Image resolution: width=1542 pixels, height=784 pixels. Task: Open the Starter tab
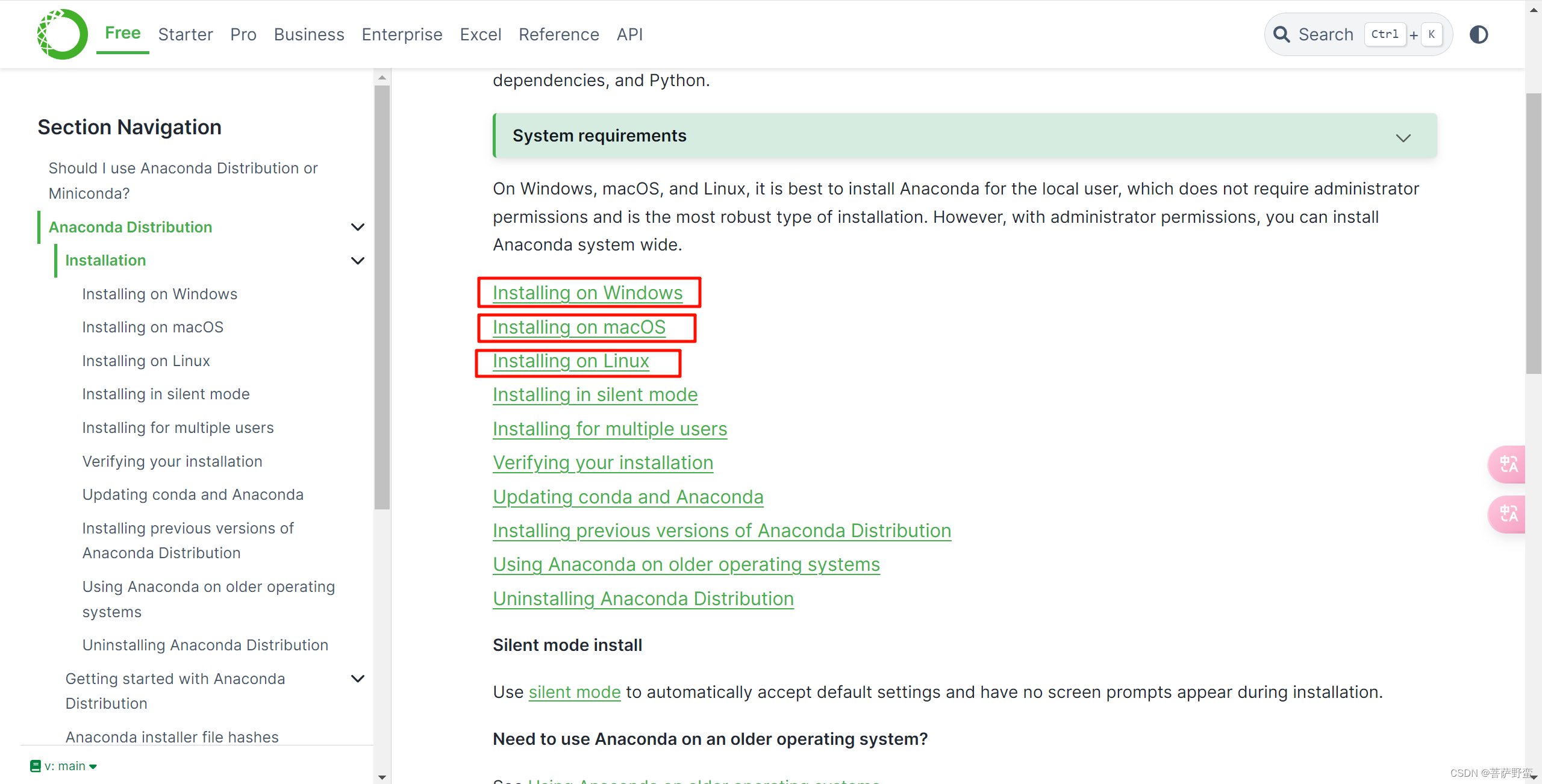[x=186, y=34]
